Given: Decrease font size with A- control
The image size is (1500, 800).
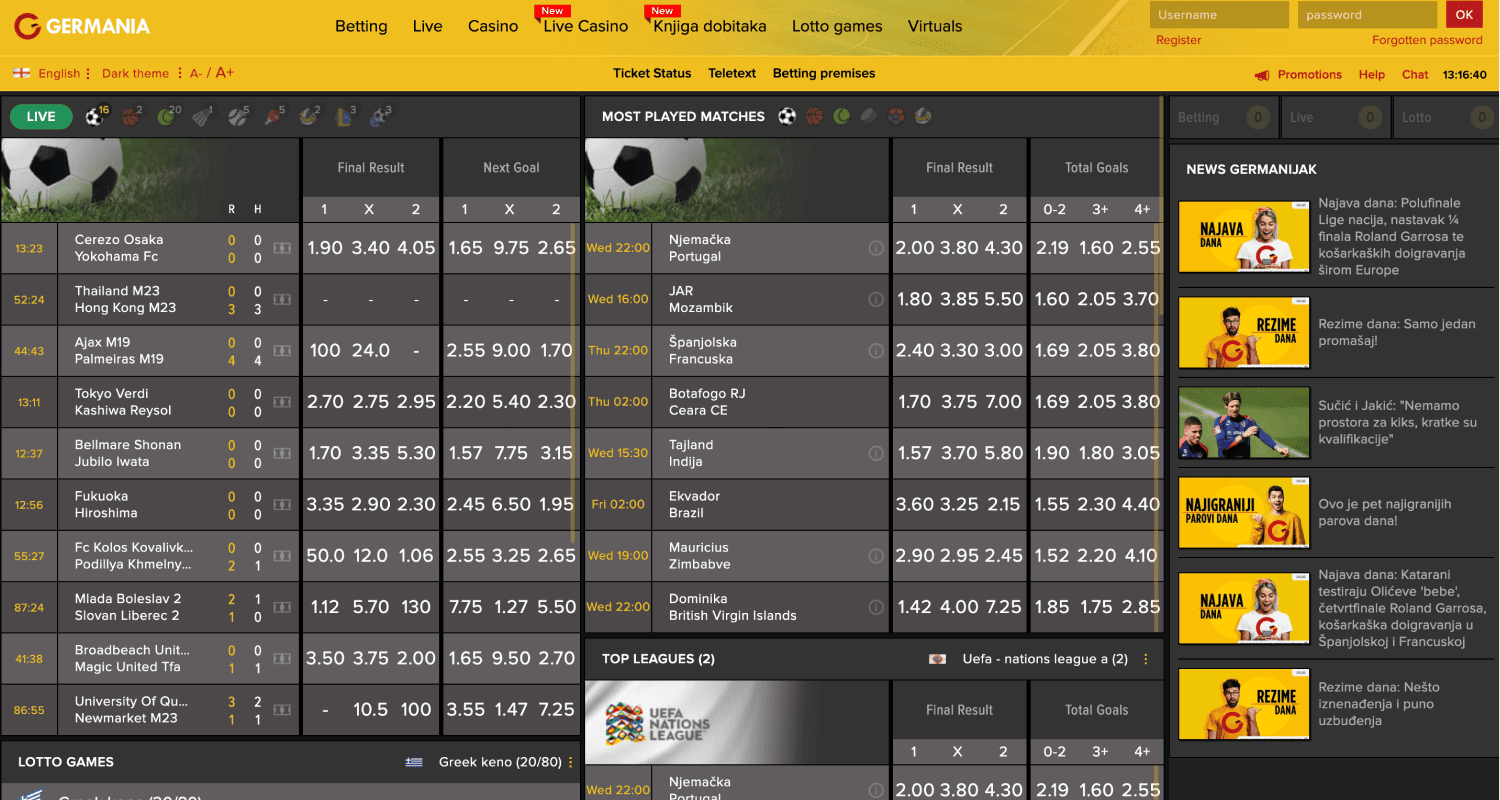Looking at the screenshot, I should click(x=196, y=73).
